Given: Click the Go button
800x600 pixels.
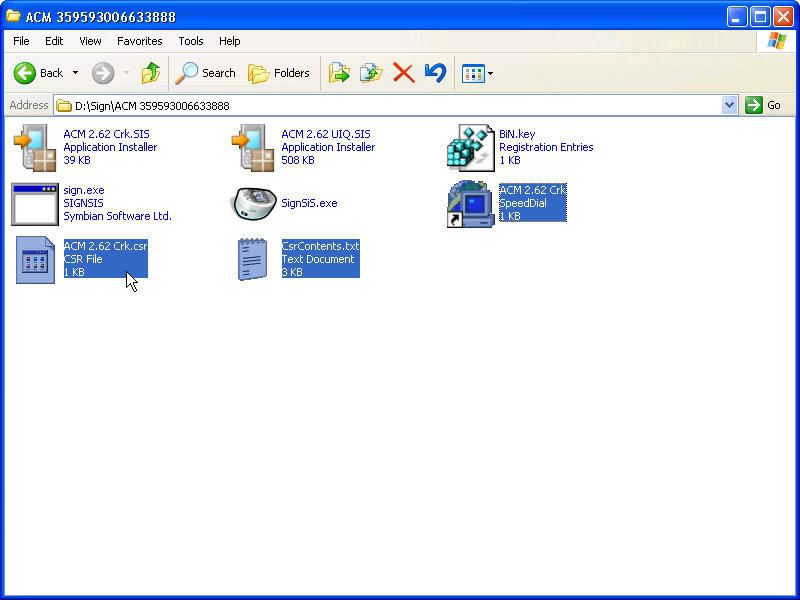Looking at the screenshot, I should pyautogui.click(x=763, y=105).
